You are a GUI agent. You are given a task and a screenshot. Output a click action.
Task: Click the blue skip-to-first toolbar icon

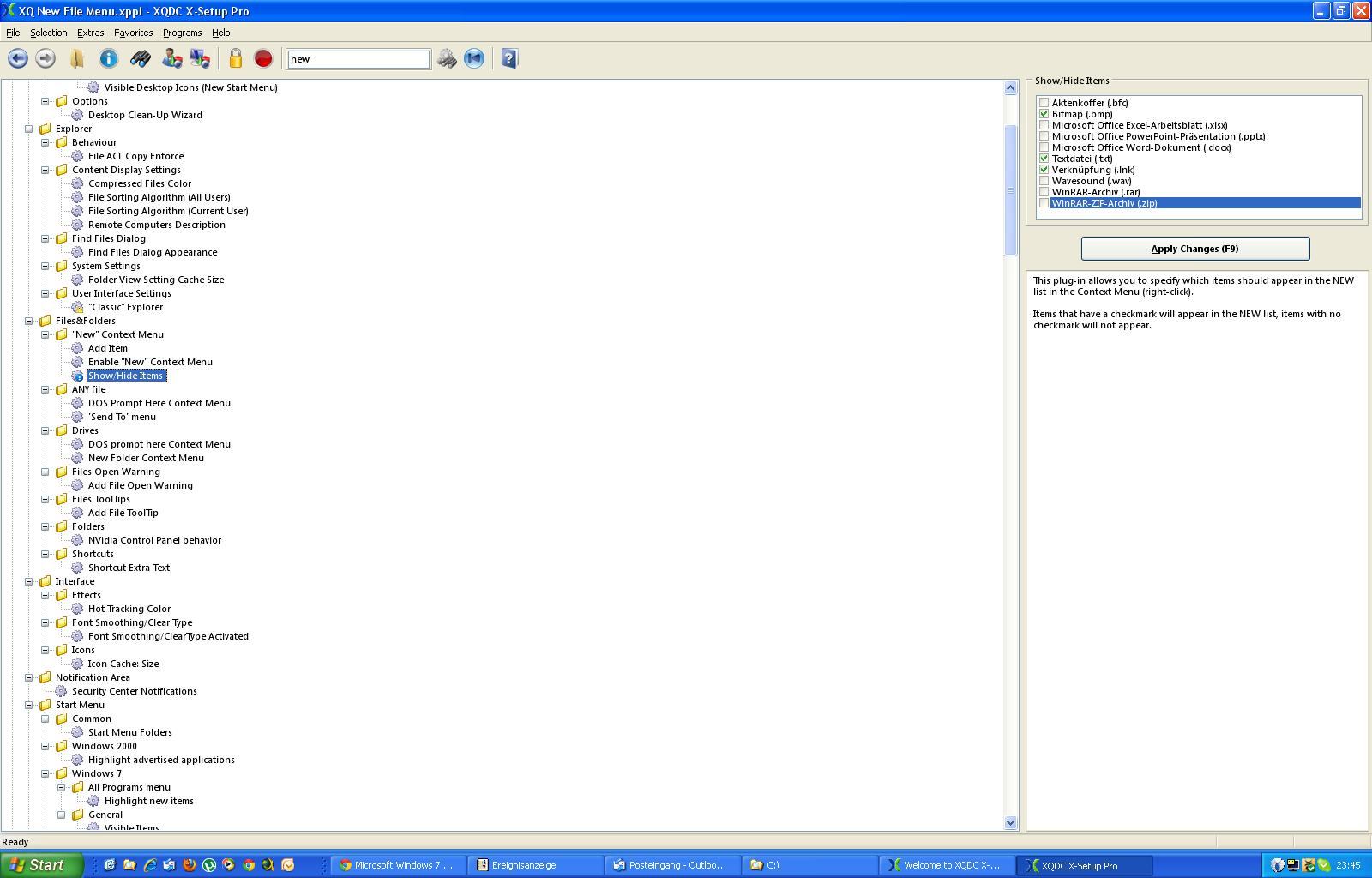474,58
